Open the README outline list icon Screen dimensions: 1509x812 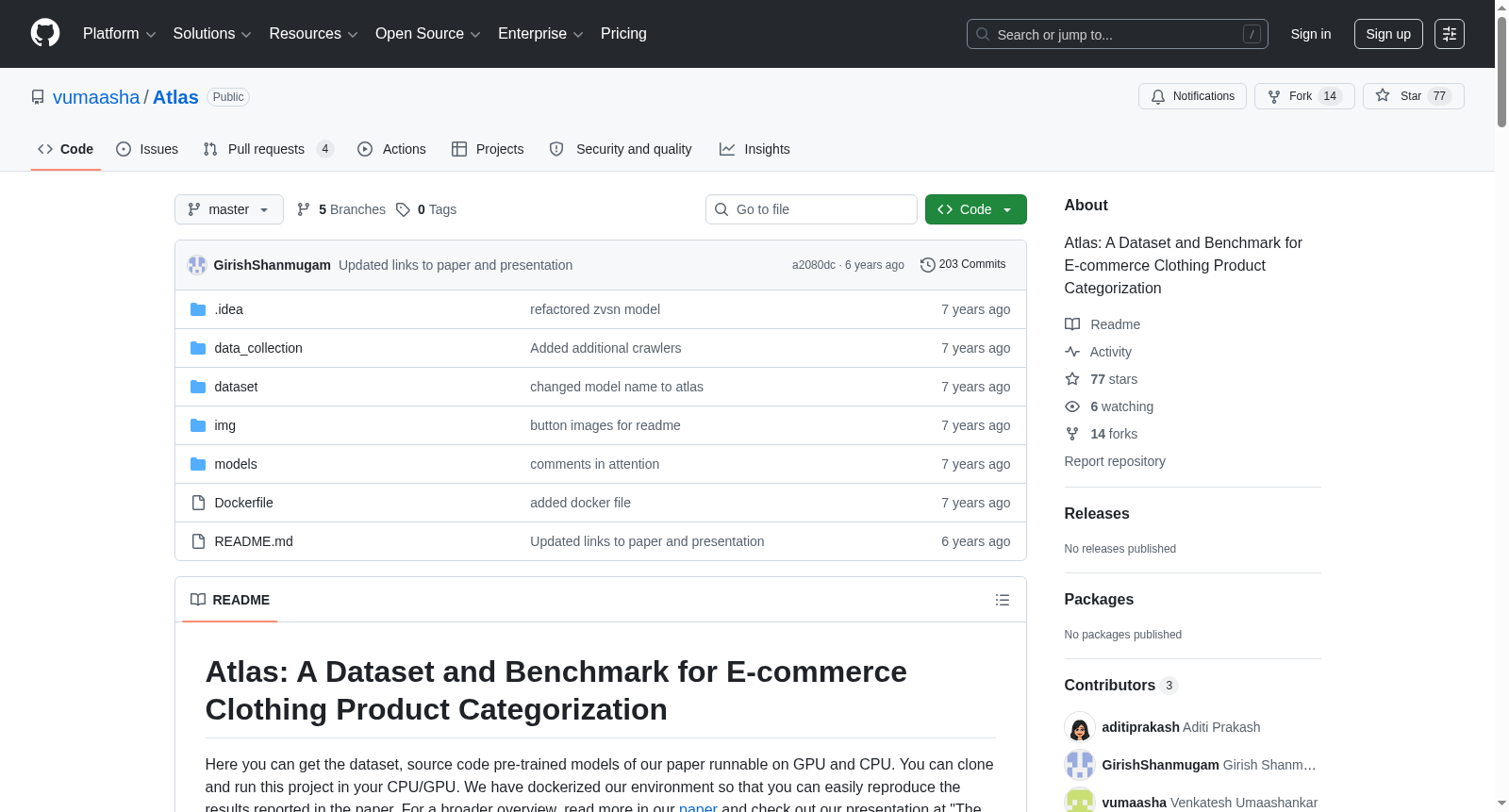coord(1003,600)
